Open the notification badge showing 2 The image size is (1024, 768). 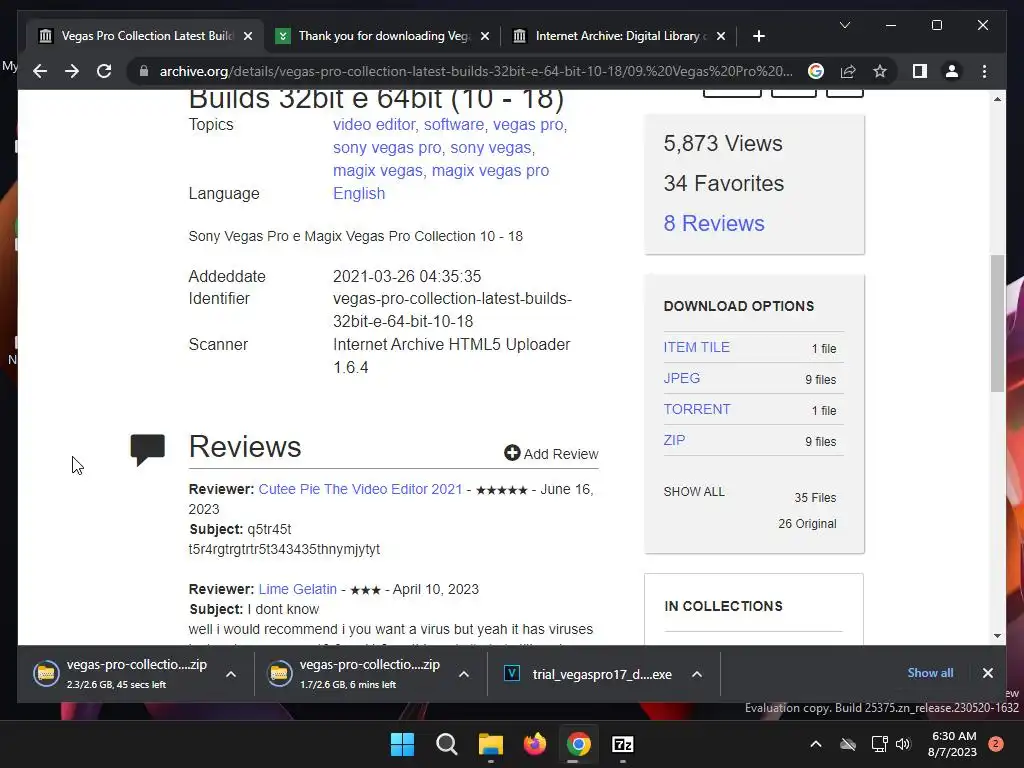click(x=996, y=744)
